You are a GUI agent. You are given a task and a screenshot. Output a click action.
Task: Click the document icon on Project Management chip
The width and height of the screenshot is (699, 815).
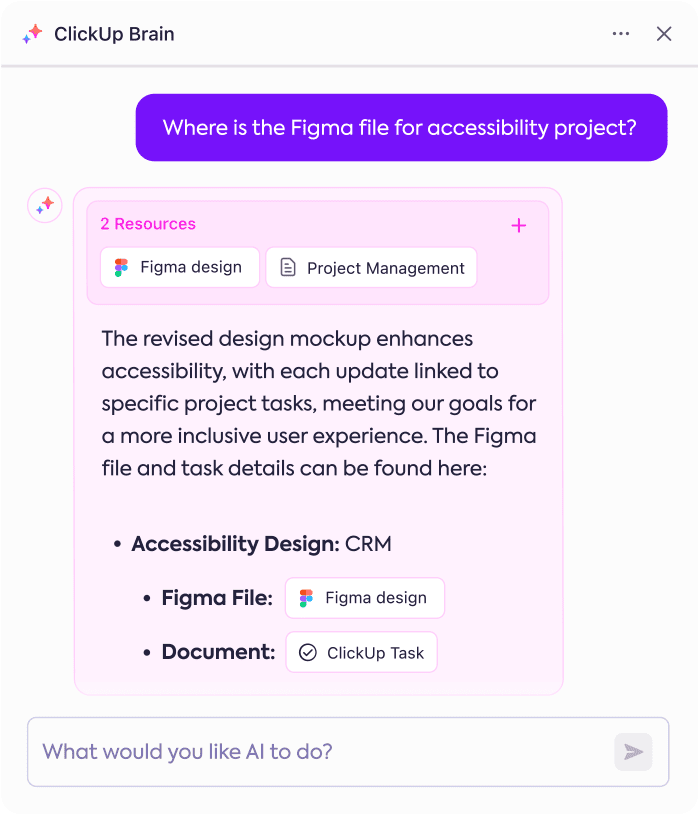tap(288, 268)
